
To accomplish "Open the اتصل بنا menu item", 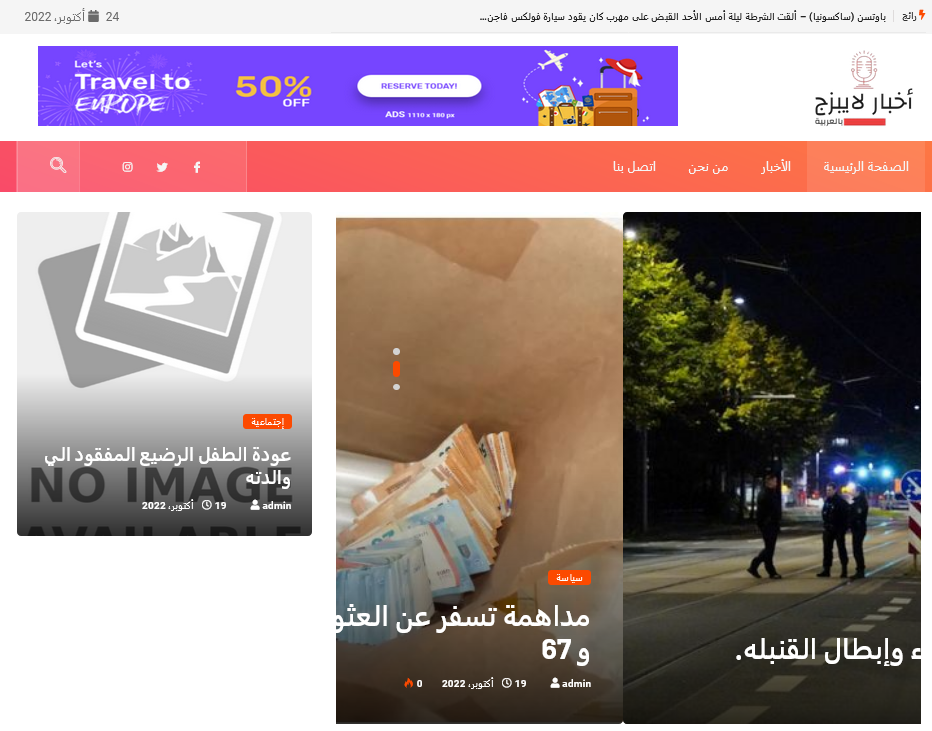I will (634, 166).
